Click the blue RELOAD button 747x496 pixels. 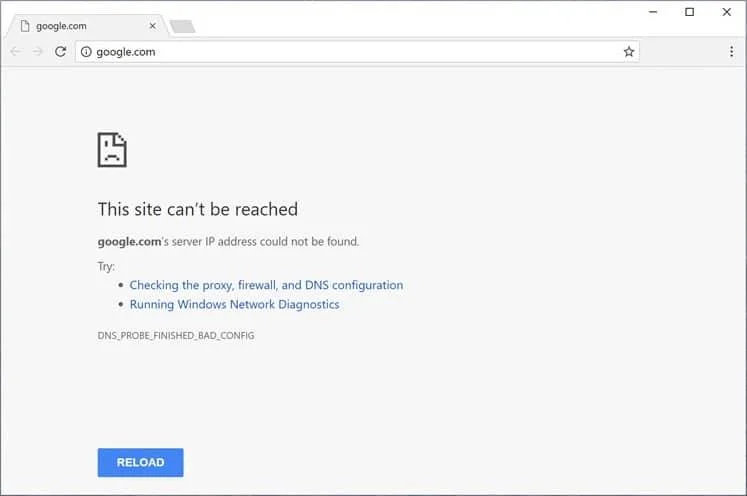pos(141,462)
